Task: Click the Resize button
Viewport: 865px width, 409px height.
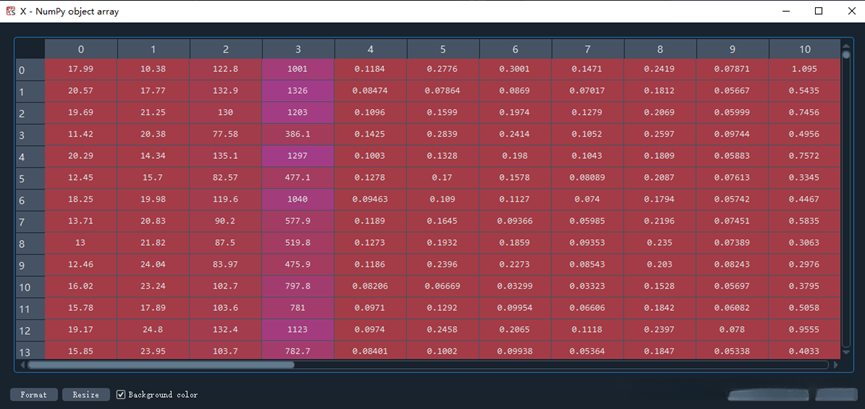Action: tap(86, 395)
